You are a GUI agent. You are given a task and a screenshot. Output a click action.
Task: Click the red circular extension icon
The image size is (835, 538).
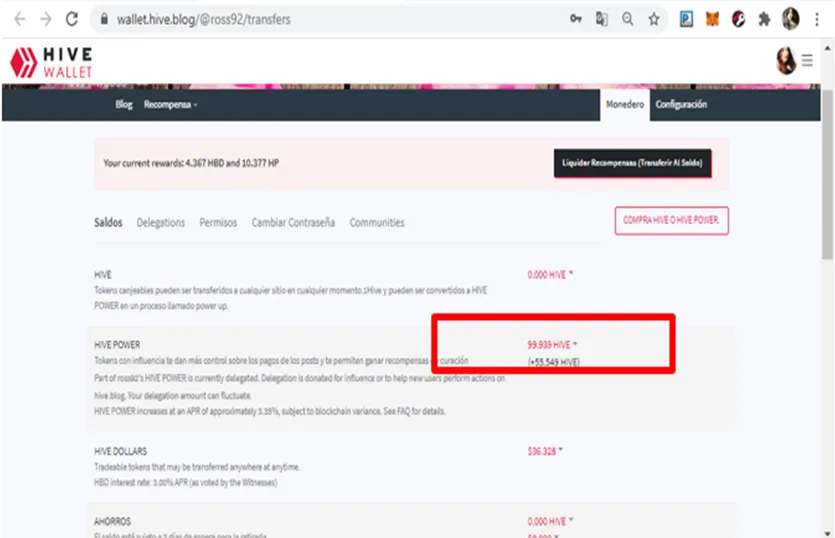[x=738, y=20]
